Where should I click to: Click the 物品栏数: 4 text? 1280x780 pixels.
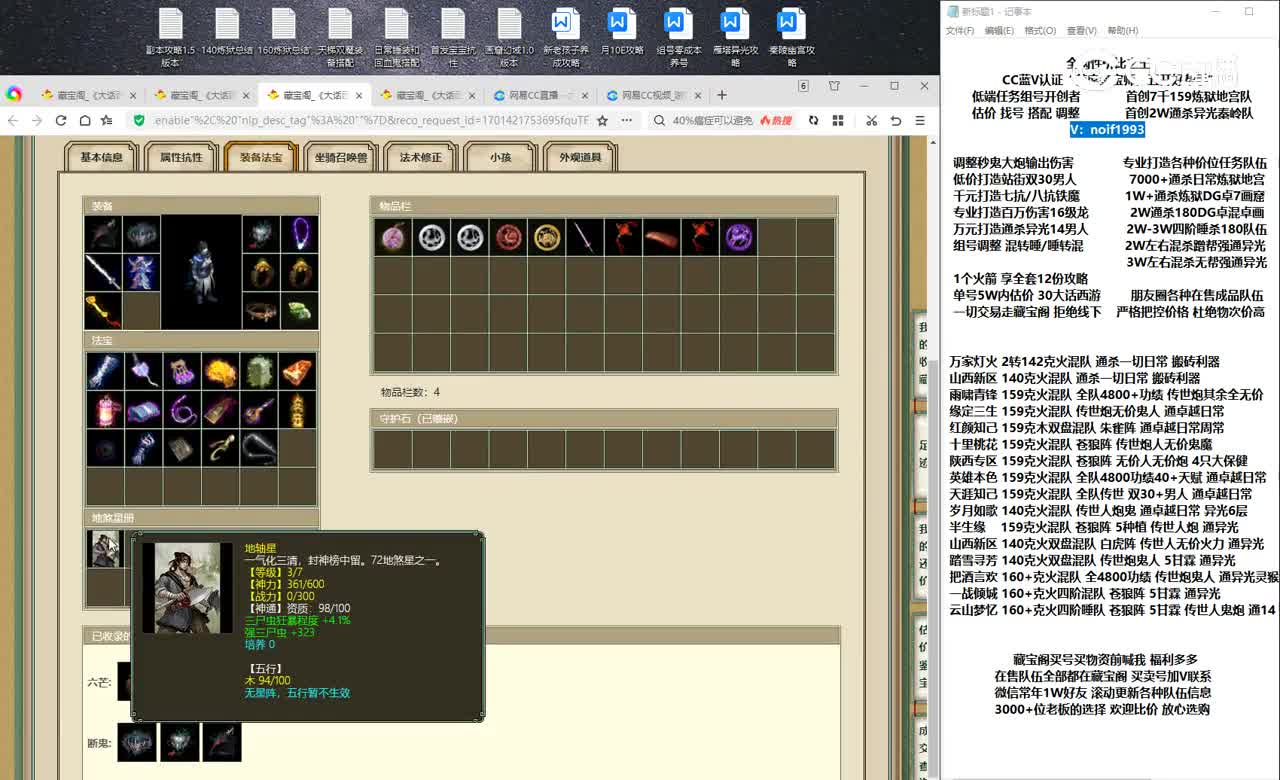point(410,392)
